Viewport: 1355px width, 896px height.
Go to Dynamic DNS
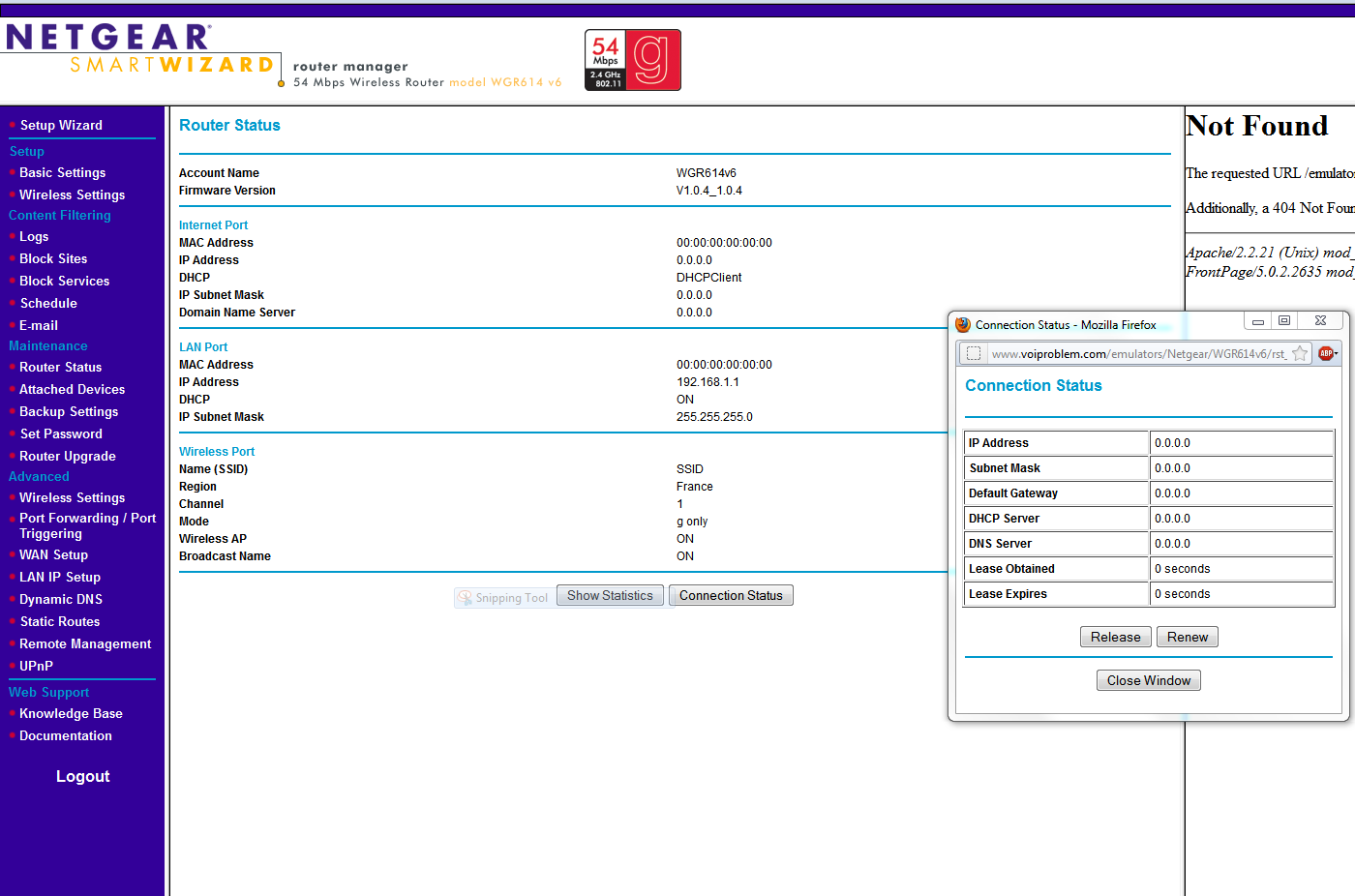61,600
